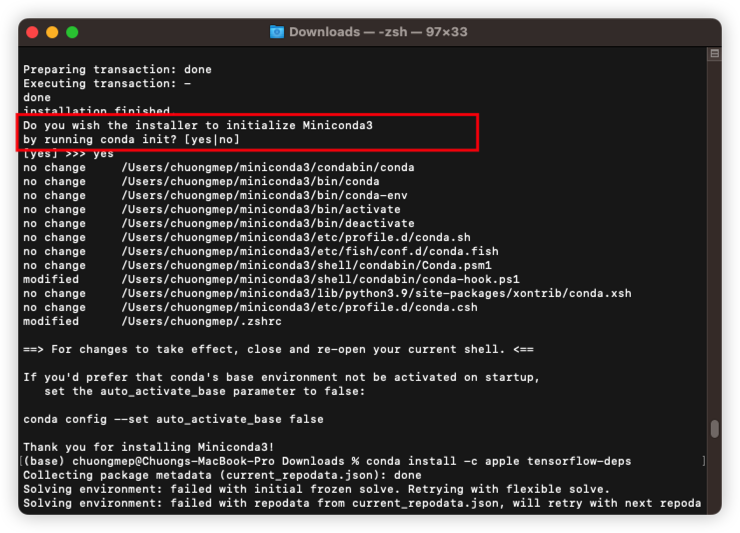Click the "by running conda init? [yes|no]" line
Screen dimensions: 740x533
(x=130, y=140)
